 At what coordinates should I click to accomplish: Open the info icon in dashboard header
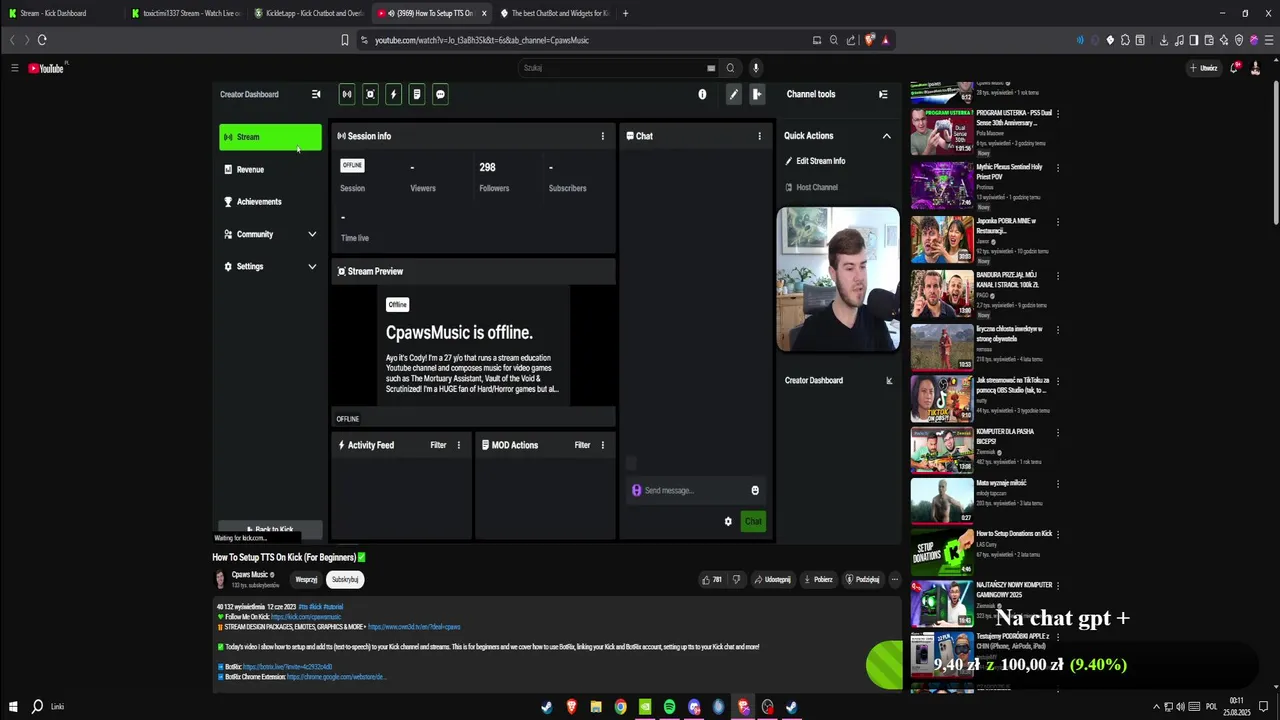(702, 94)
